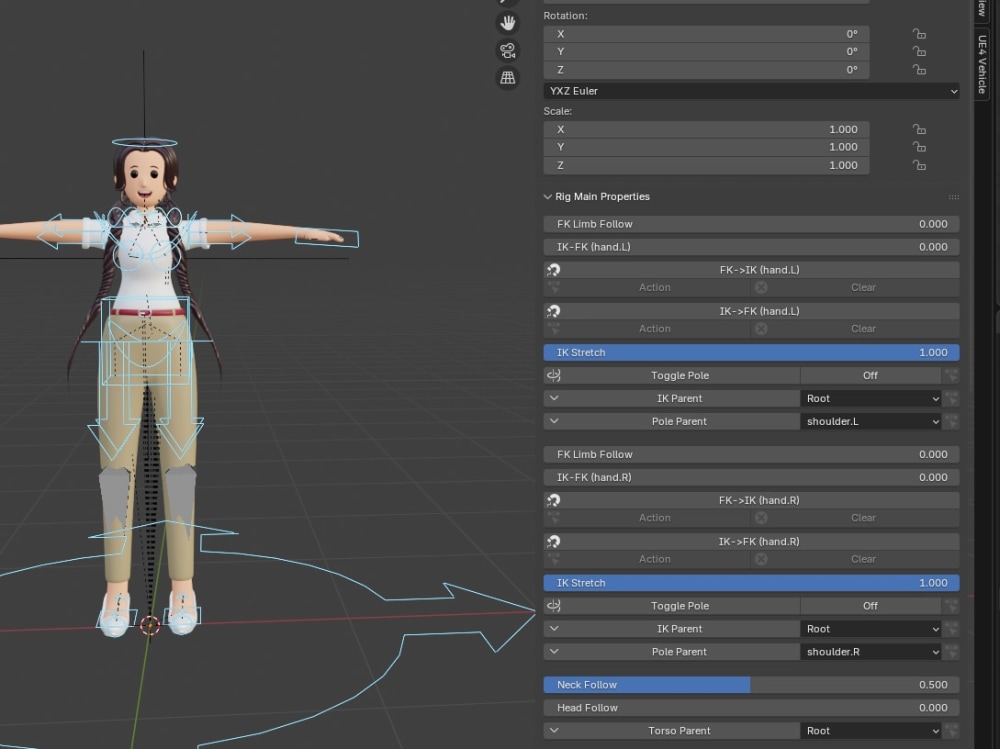Adjust the IK Stretch slider above shoulder.R

point(751,582)
